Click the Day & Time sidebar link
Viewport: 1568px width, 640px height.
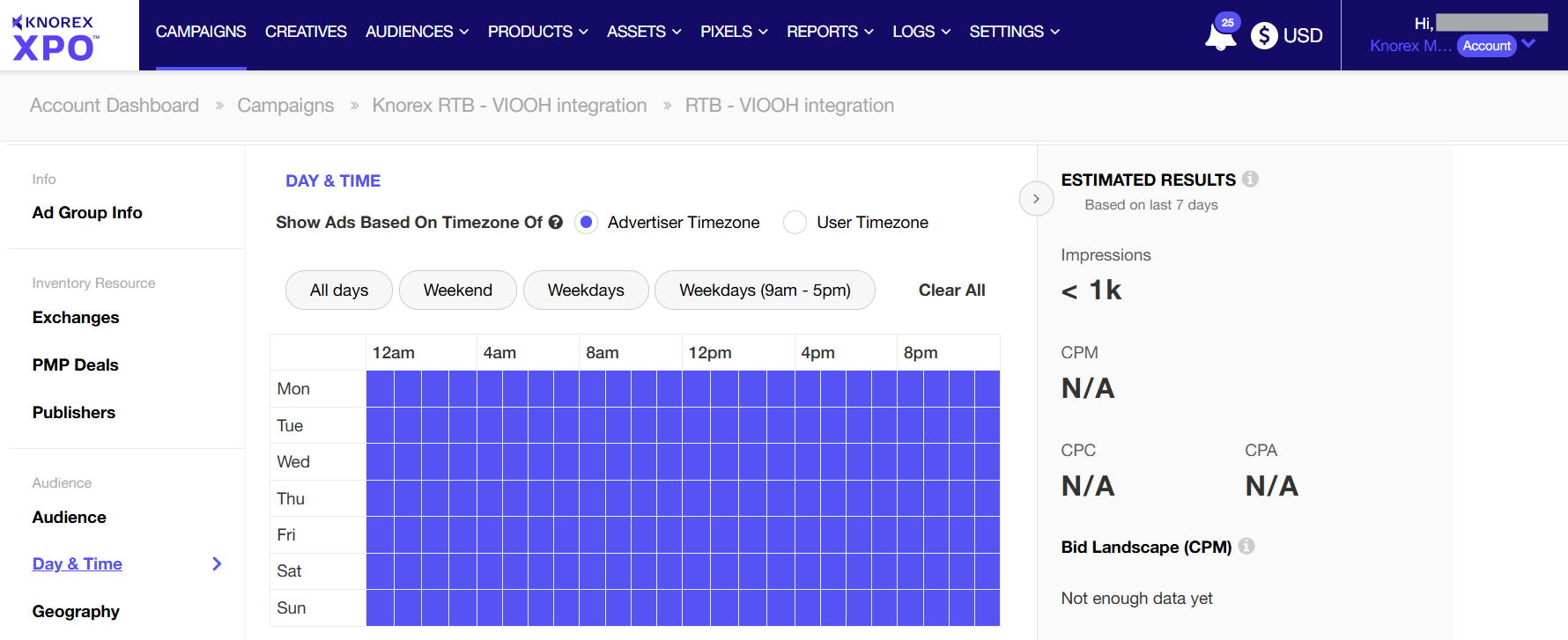(x=78, y=563)
